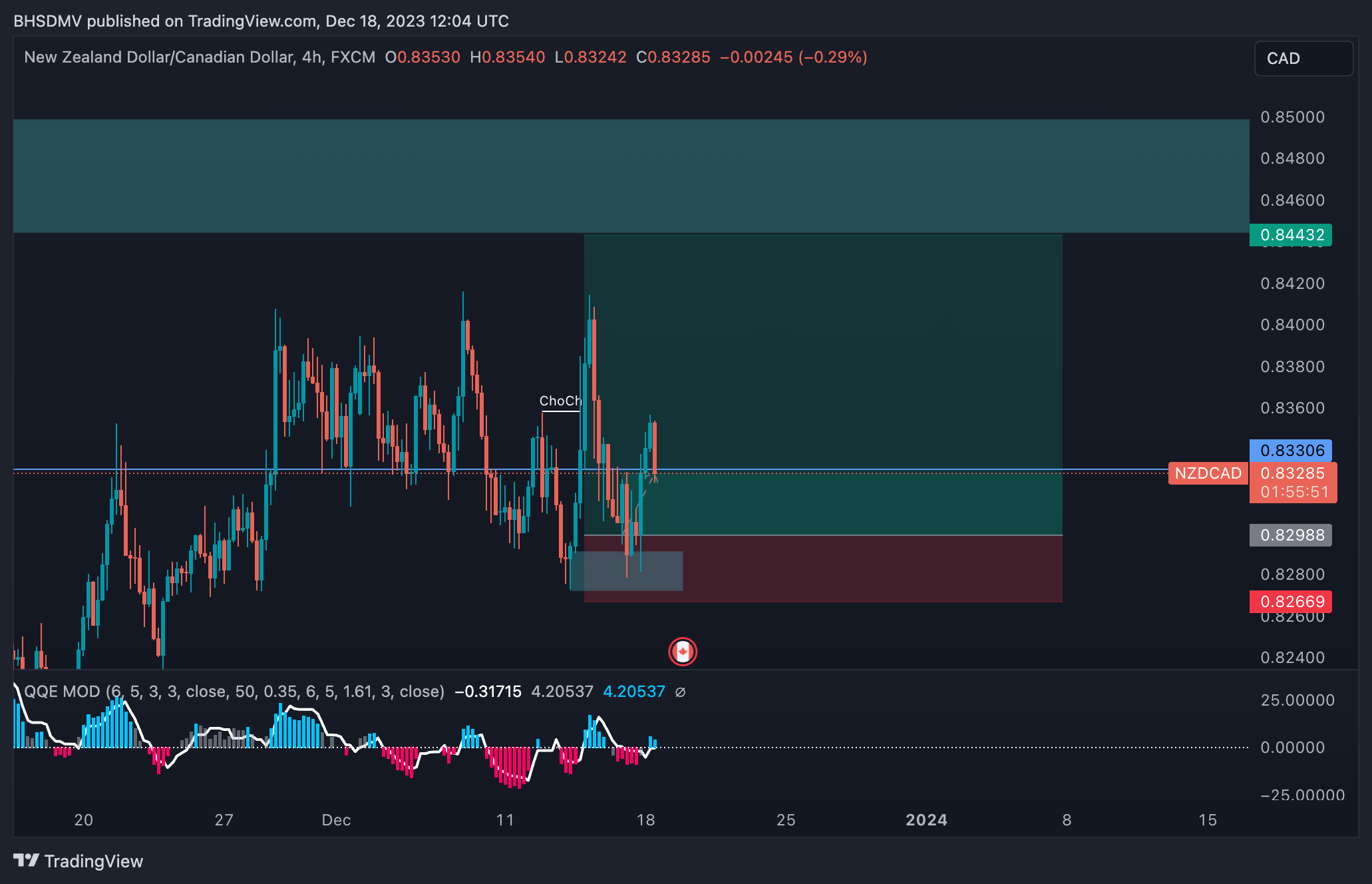
Task: Click the gray demand zone box near 0.828
Action: (626, 571)
